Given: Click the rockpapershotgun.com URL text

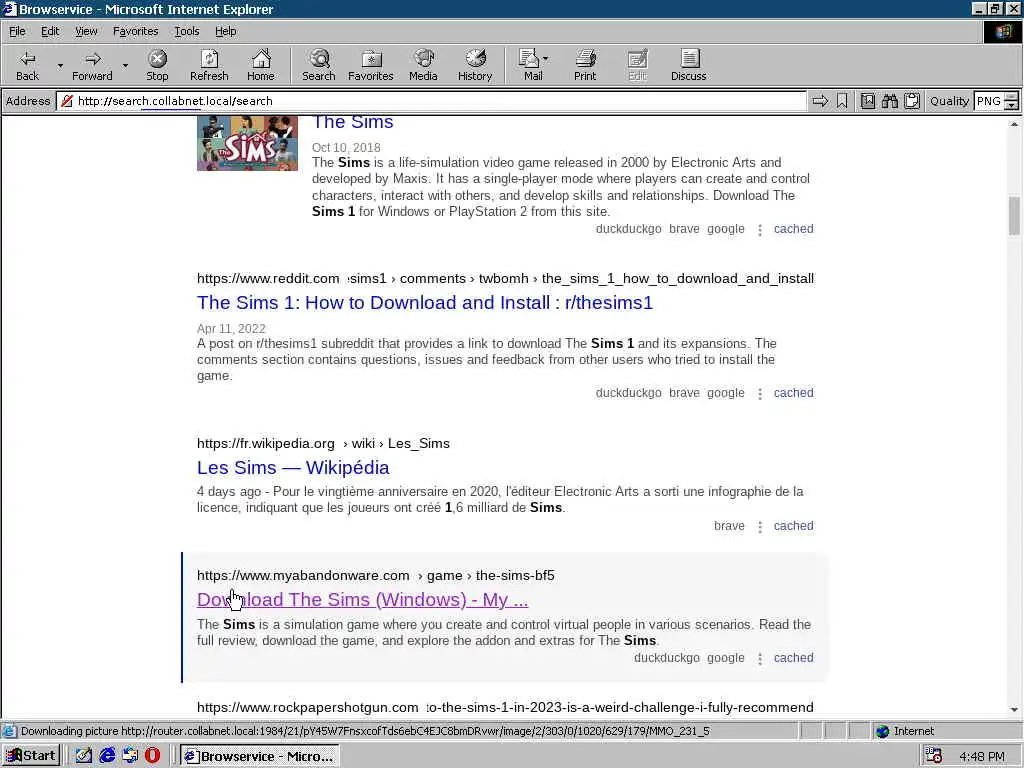Looking at the screenshot, I should pos(308,707).
